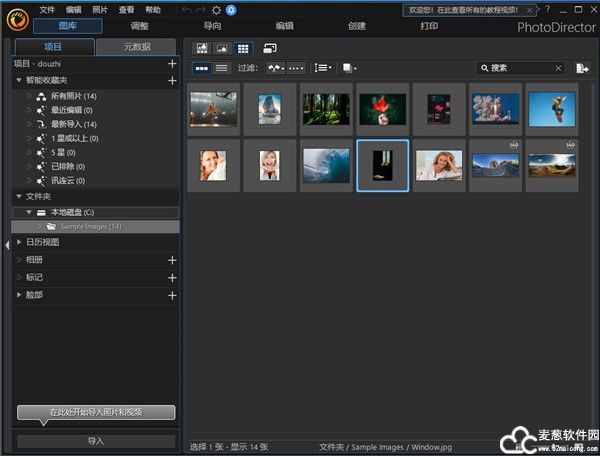Toggle thumbnail view layout button

[201, 68]
